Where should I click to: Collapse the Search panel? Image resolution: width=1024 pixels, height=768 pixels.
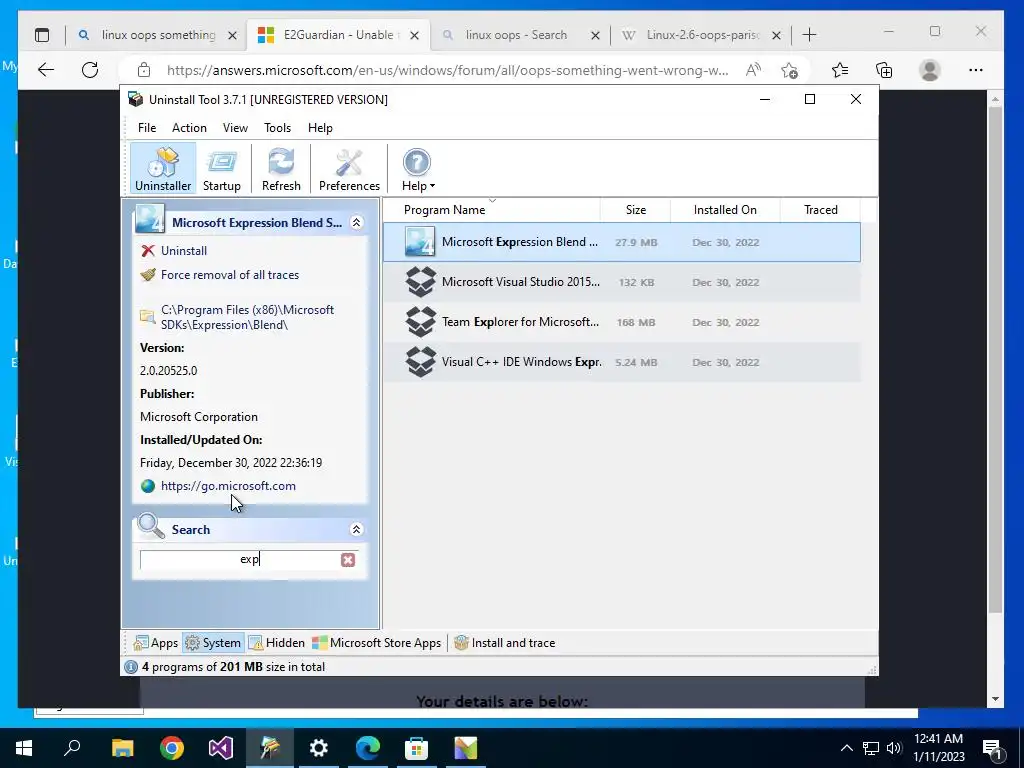(x=357, y=530)
